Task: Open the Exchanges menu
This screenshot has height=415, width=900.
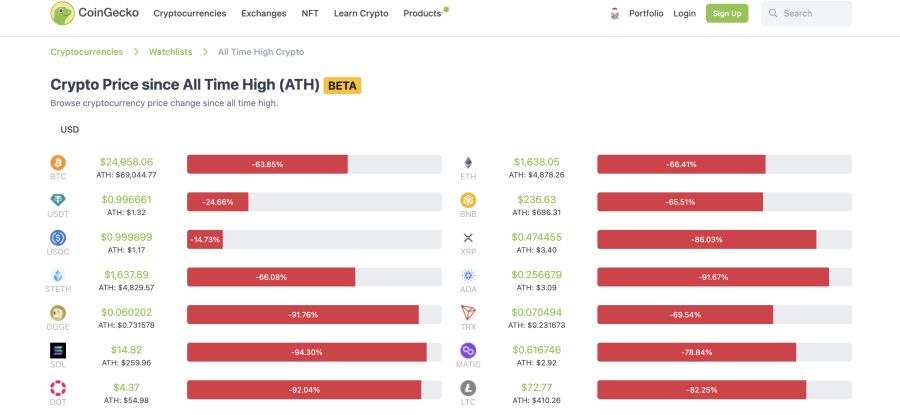Action: pos(264,13)
